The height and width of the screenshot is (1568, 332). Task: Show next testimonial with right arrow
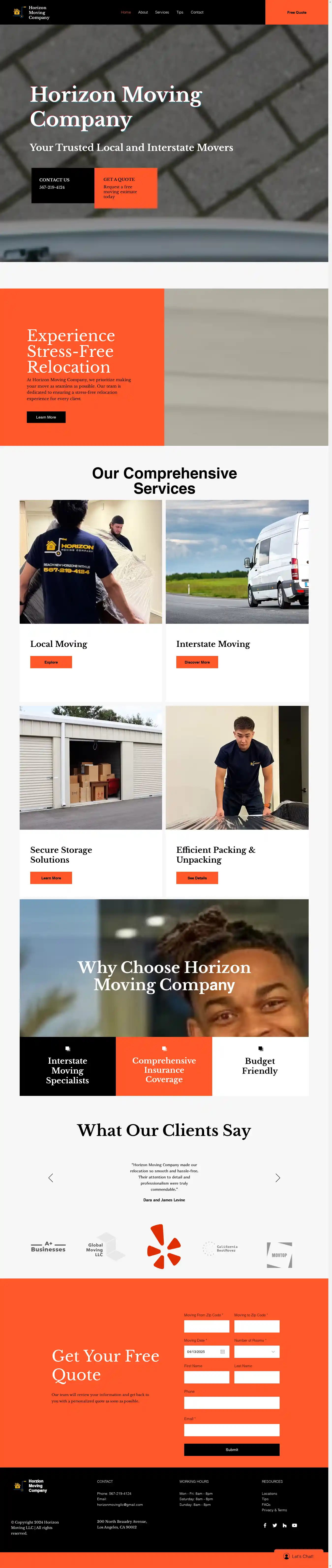tap(278, 1177)
